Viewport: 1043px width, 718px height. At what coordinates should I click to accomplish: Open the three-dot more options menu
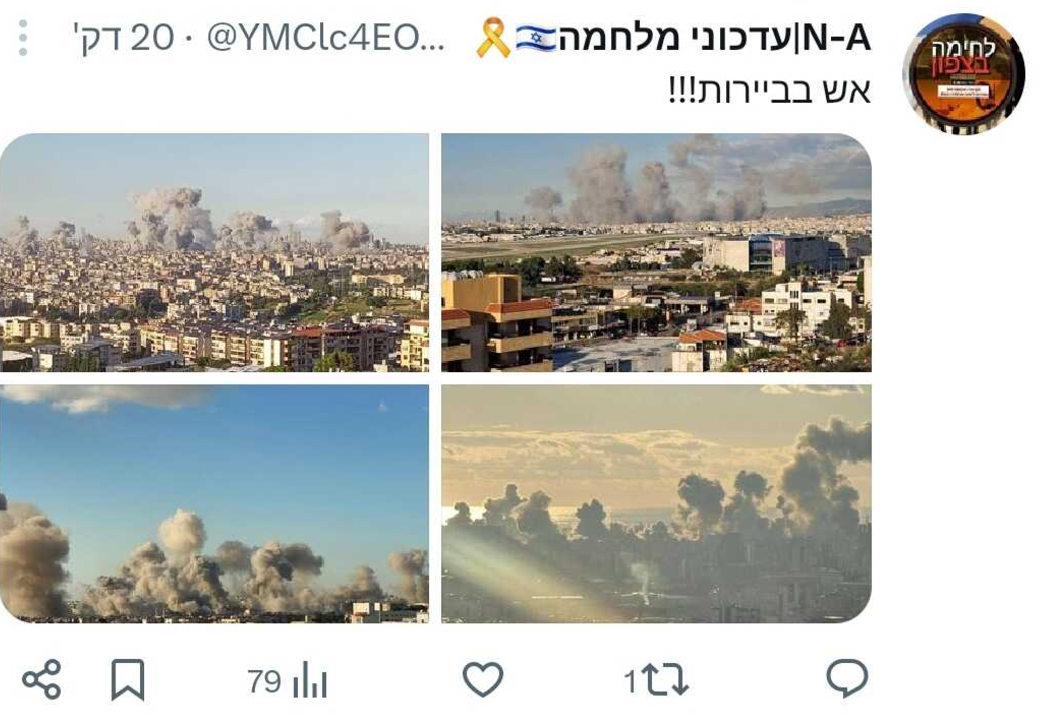point(23,37)
